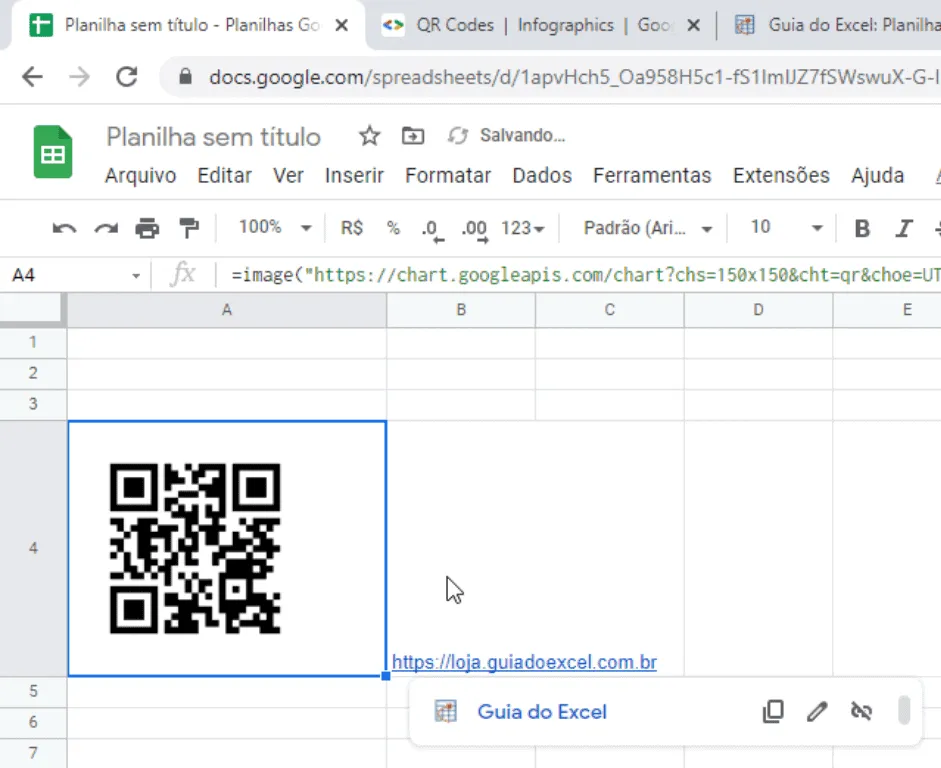Star the Planilha sem título document

pyautogui.click(x=369, y=136)
